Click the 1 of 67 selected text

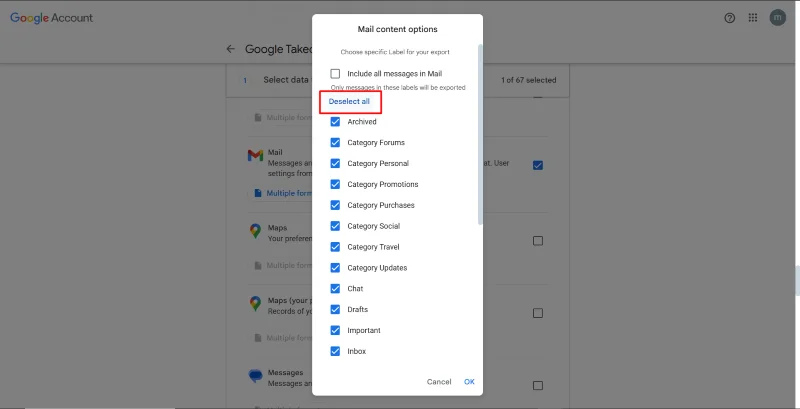[x=529, y=80]
